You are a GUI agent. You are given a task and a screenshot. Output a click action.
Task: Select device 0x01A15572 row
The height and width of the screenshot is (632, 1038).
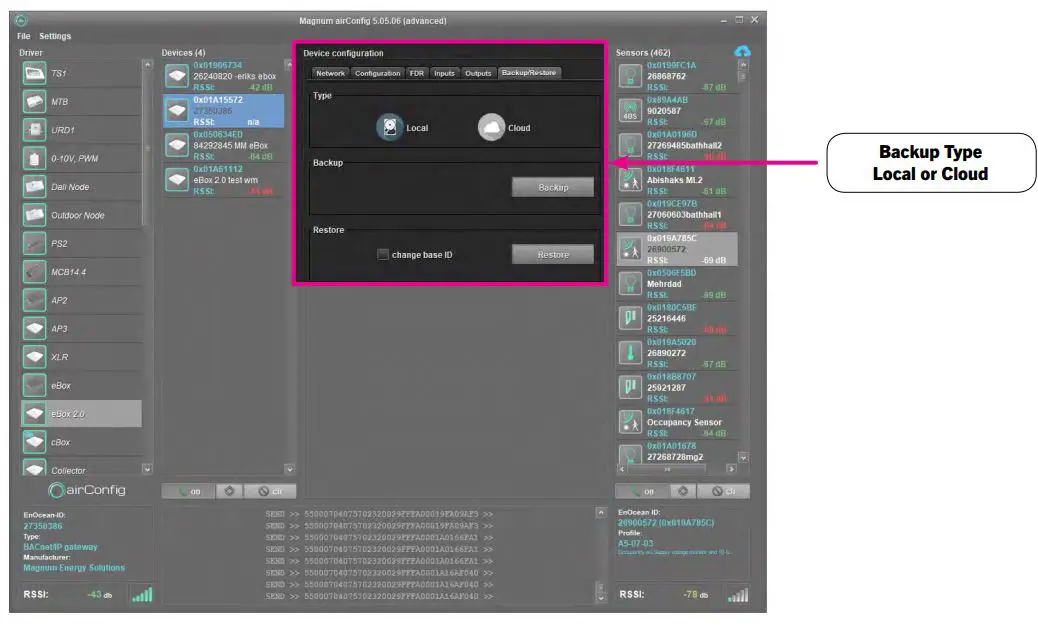click(224, 111)
